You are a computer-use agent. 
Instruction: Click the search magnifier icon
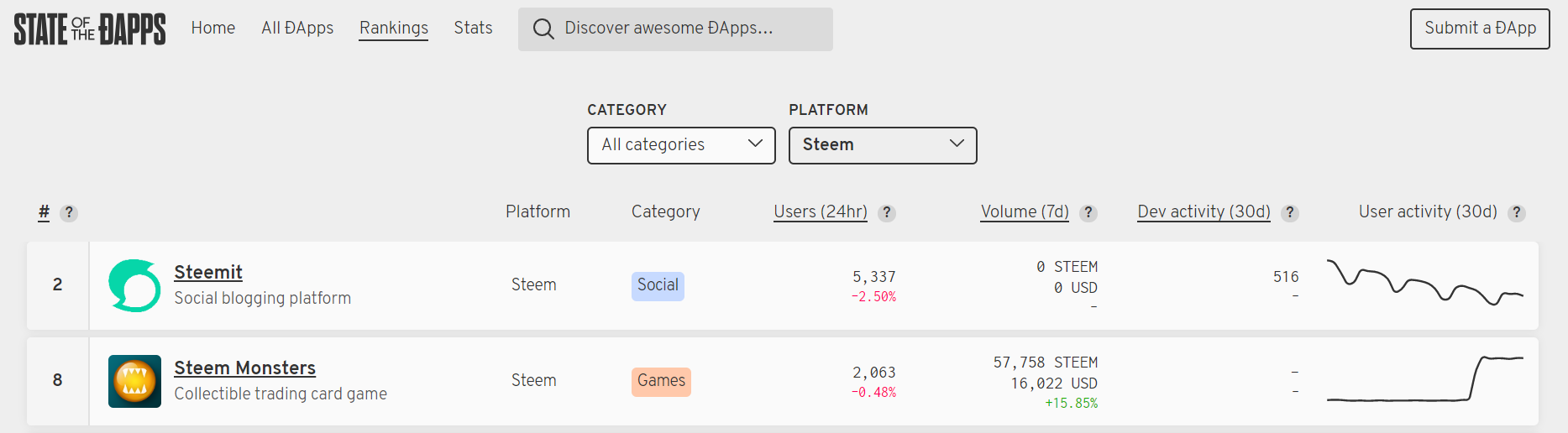[543, 29]
